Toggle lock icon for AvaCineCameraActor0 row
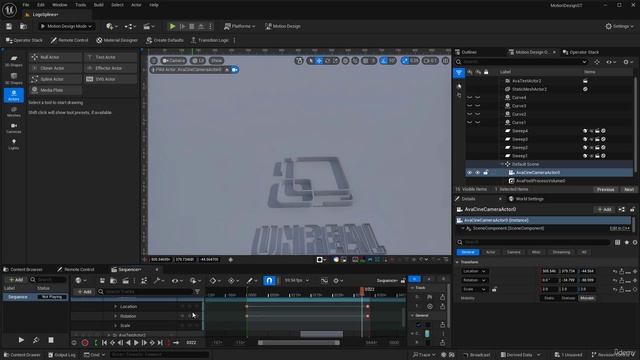The image size is (640, 360). [x=486, y=173]
